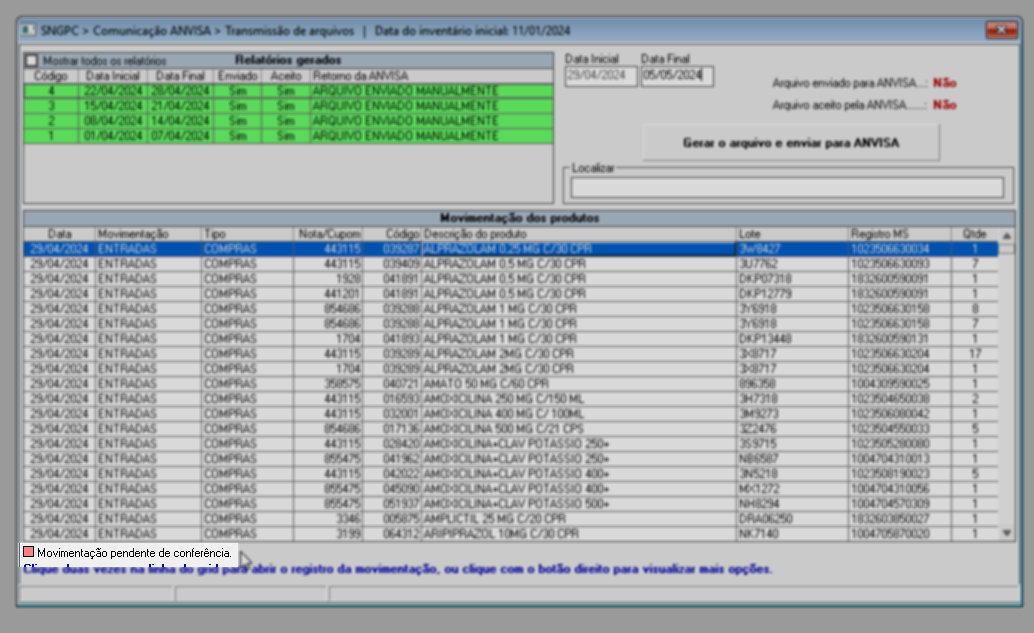Sort reports by 'Aceito' column header
Image resolution: width=1034 pixels, height=633 pixels.
point(286,76)
